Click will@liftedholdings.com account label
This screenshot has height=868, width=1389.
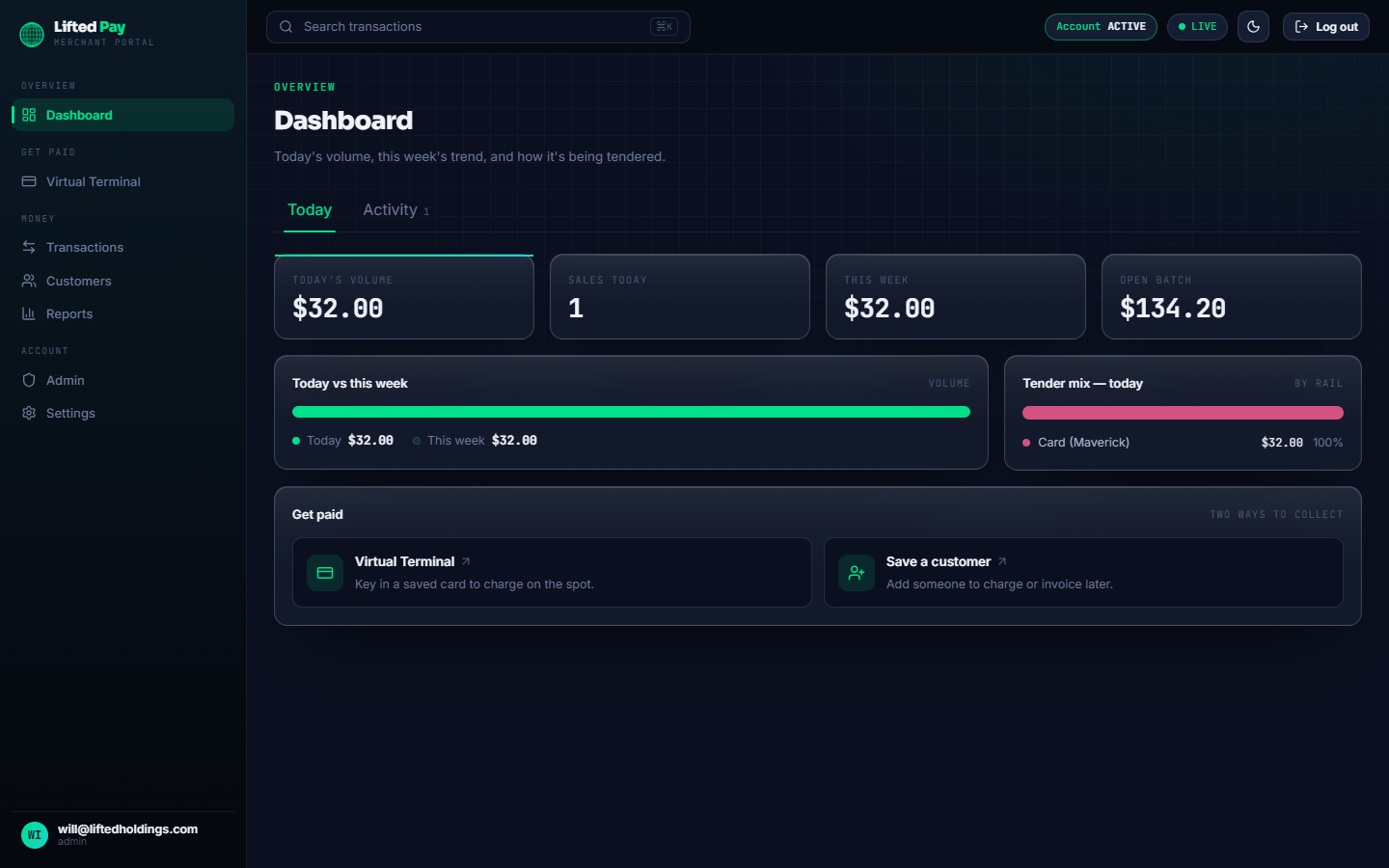click(x=127, y=829)
